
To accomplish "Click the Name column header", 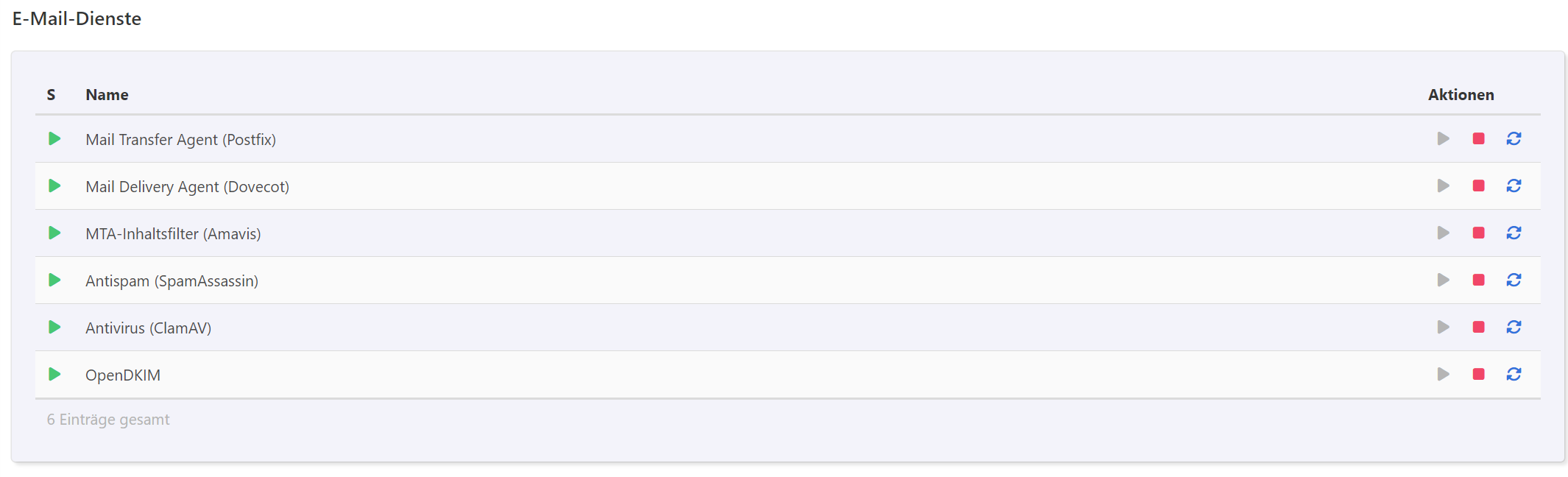I will [107, 95].
